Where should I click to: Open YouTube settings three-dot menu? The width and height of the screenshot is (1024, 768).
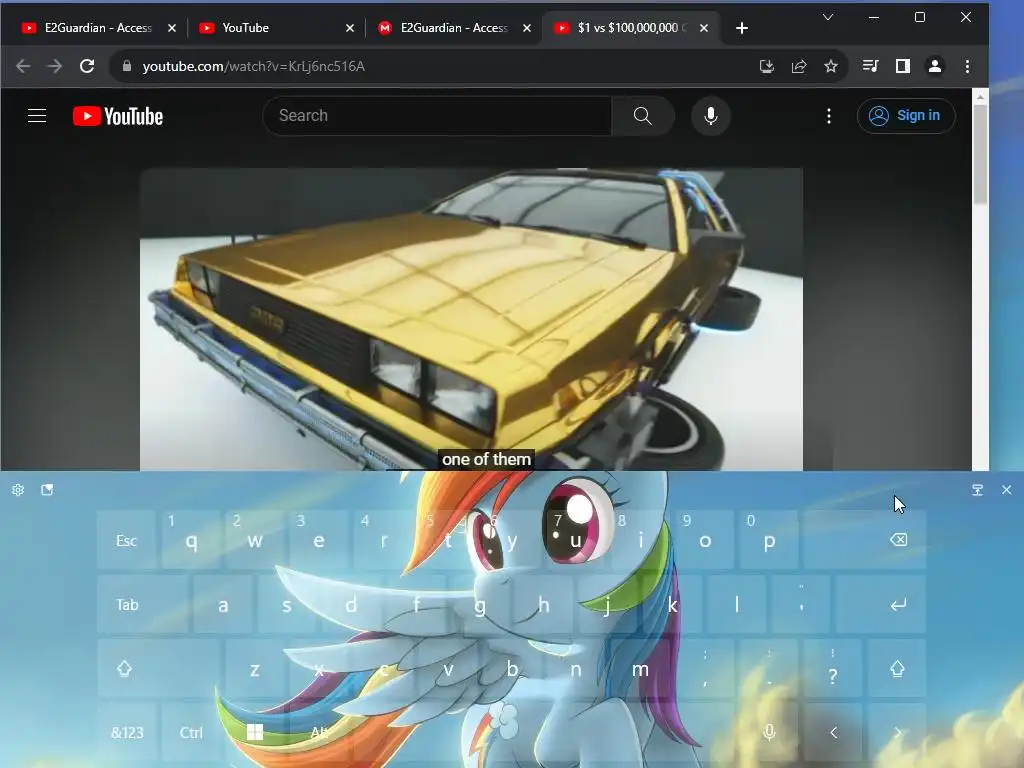(829, 116)
